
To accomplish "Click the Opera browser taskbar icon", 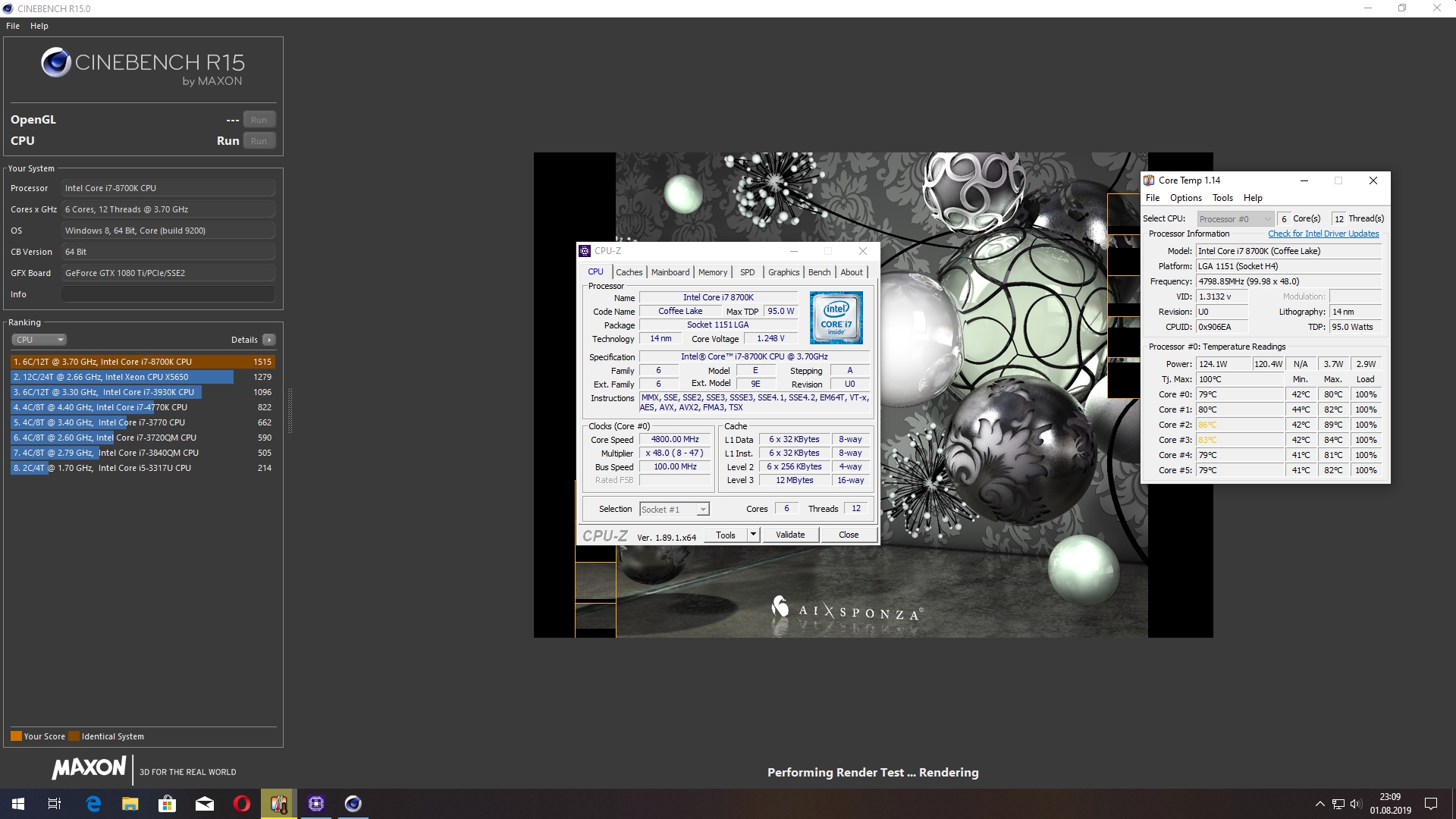I will tap(242, 804).
